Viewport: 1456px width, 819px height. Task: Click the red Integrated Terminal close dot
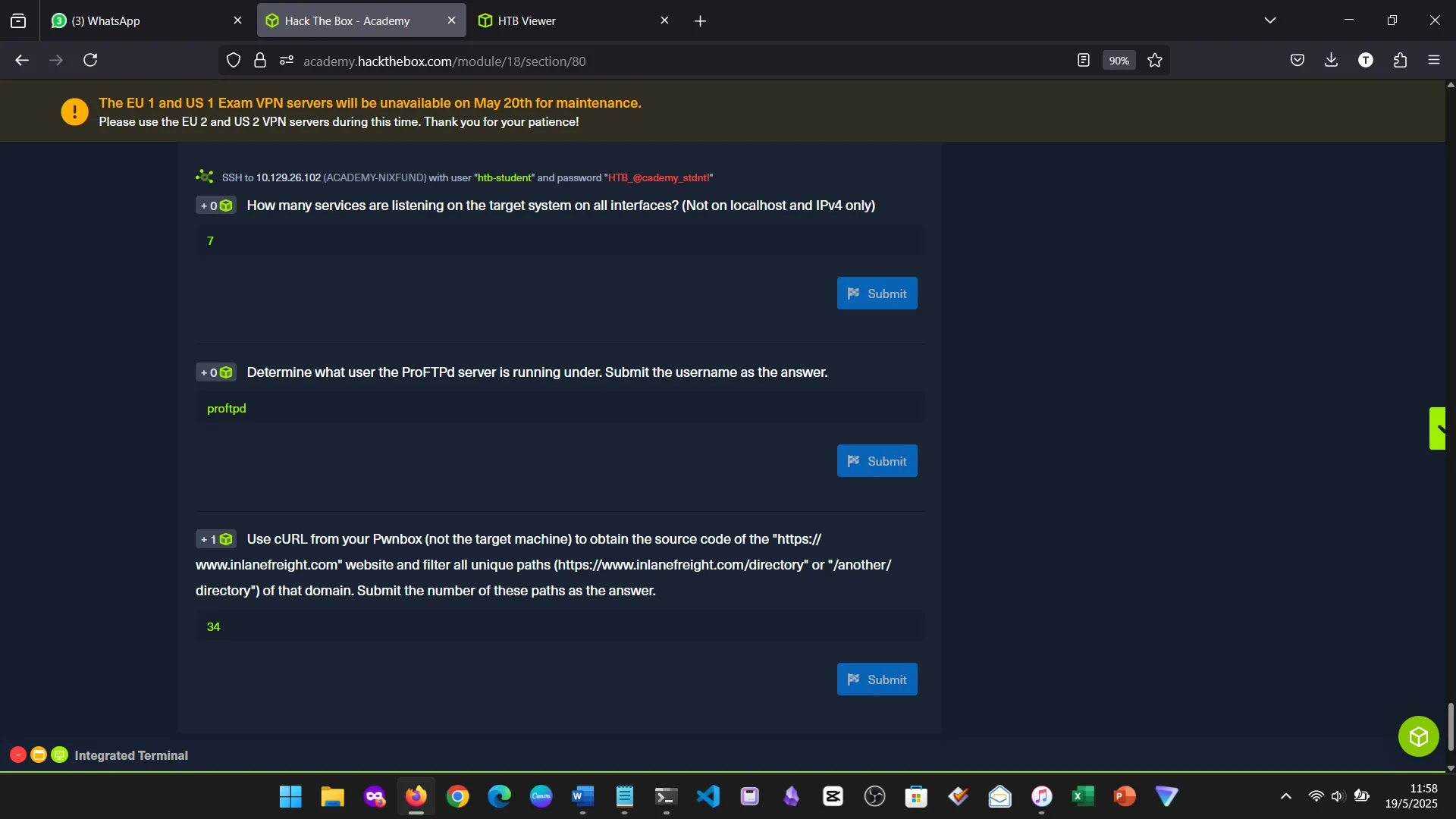point(18,755)
